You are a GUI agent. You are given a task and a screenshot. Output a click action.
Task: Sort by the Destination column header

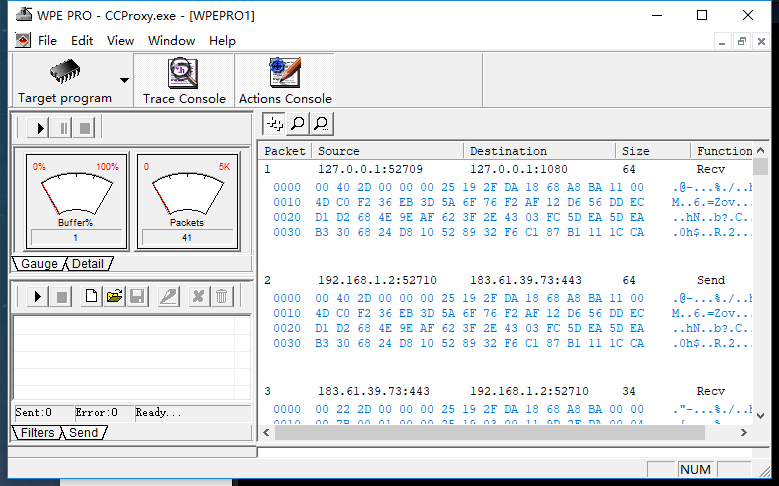[540, 151]
